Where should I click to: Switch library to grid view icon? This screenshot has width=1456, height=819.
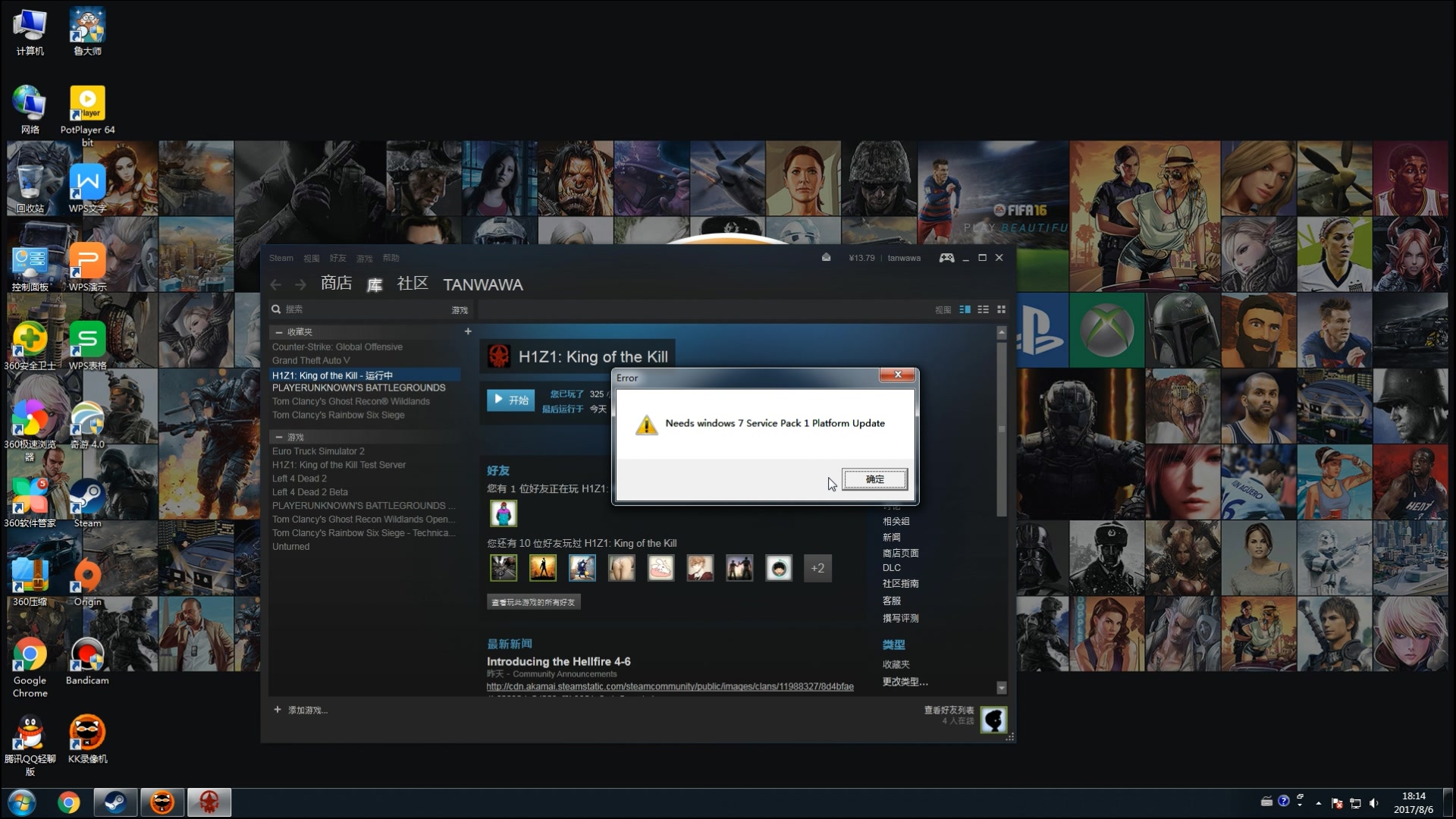[1001, 309]
